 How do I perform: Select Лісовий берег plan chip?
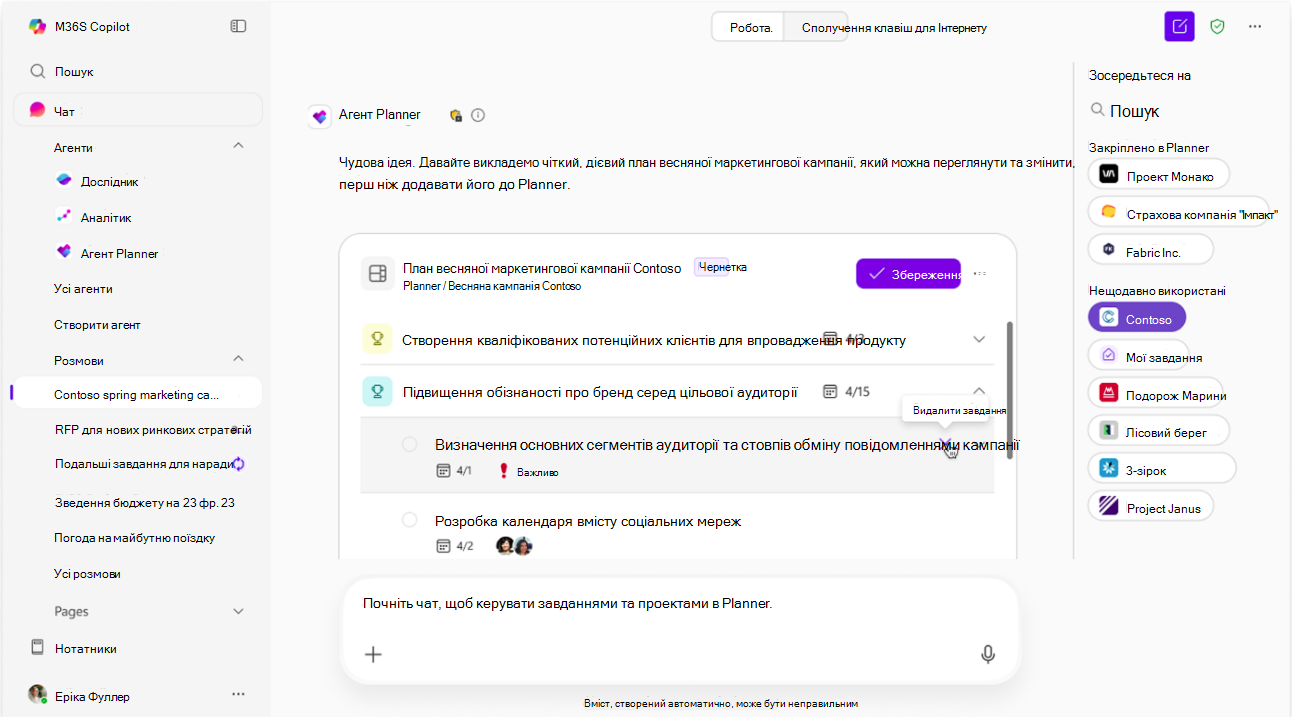coord(1158,432)
